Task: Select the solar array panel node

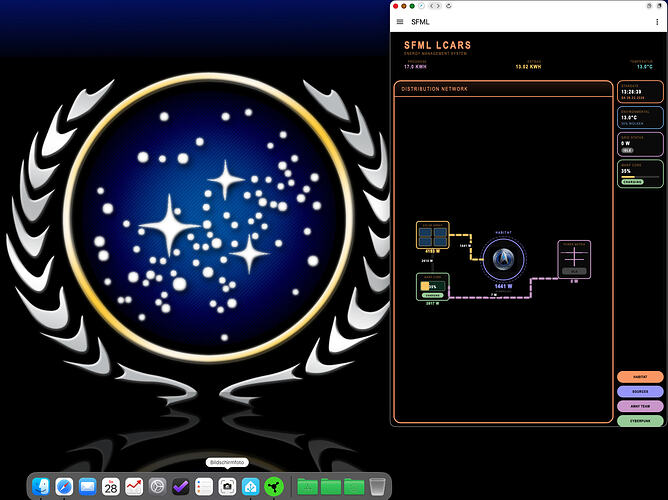Action: pos(432,235)
